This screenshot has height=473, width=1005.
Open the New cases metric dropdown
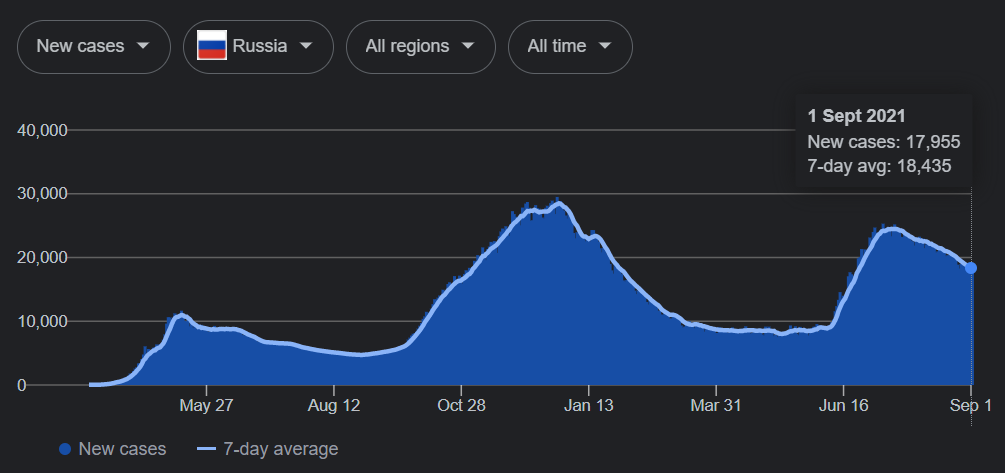(x=93, y=46)
